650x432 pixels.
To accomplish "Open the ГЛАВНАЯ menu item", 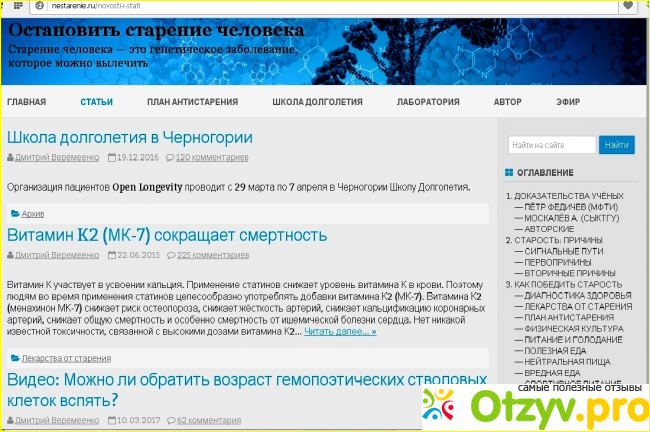I will tap(27, 102).
